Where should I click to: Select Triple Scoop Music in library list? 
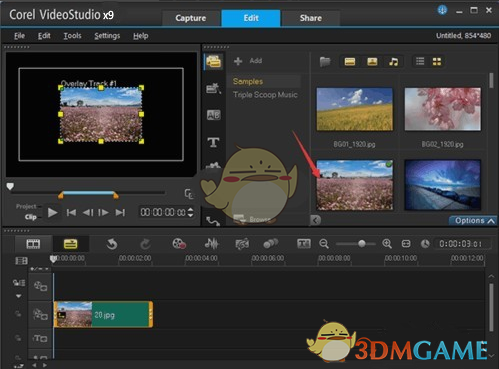point(265,95)
